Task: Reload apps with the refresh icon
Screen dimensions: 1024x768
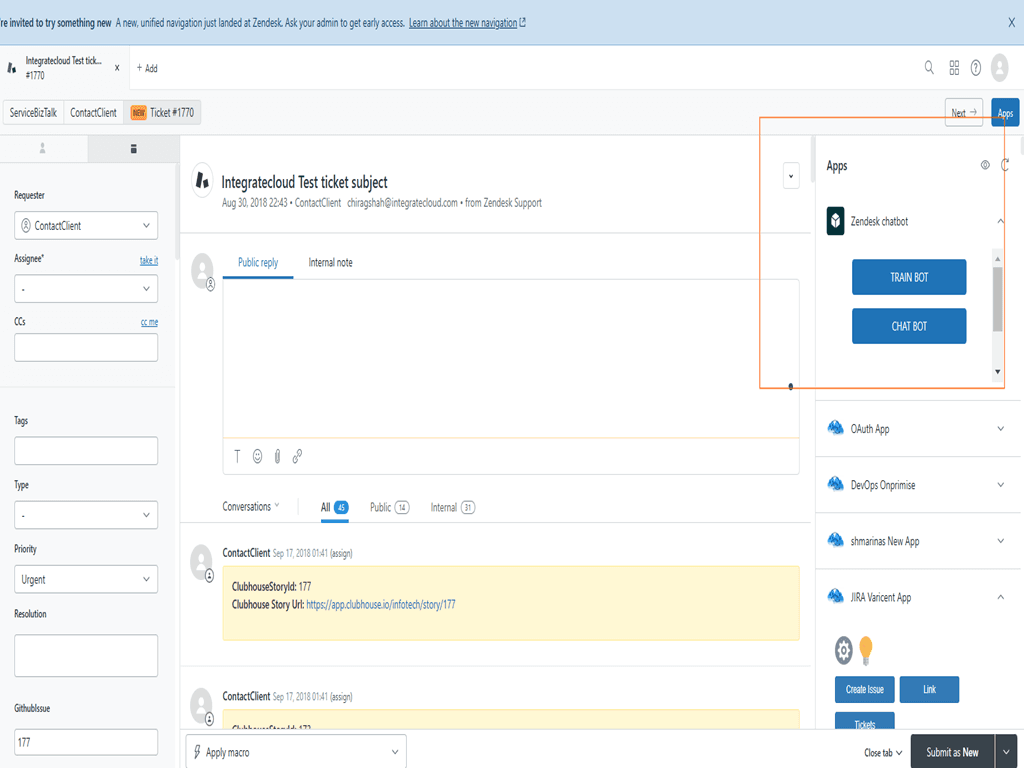Action: 1005,165
